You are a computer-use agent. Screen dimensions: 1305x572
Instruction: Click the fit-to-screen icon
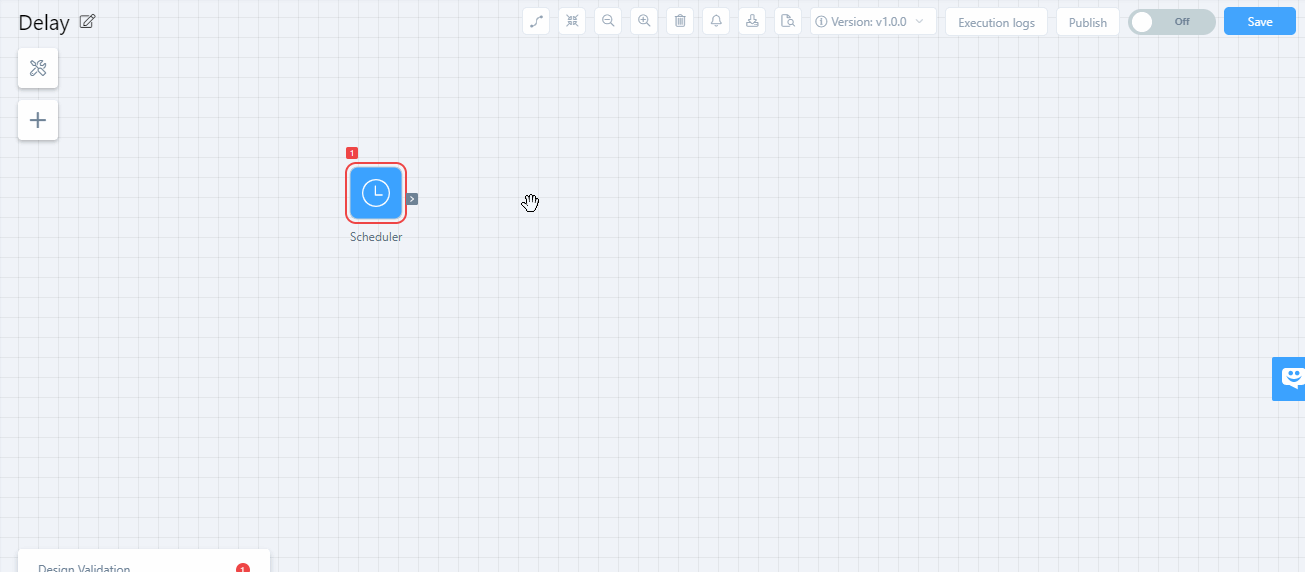click(572, 21)
